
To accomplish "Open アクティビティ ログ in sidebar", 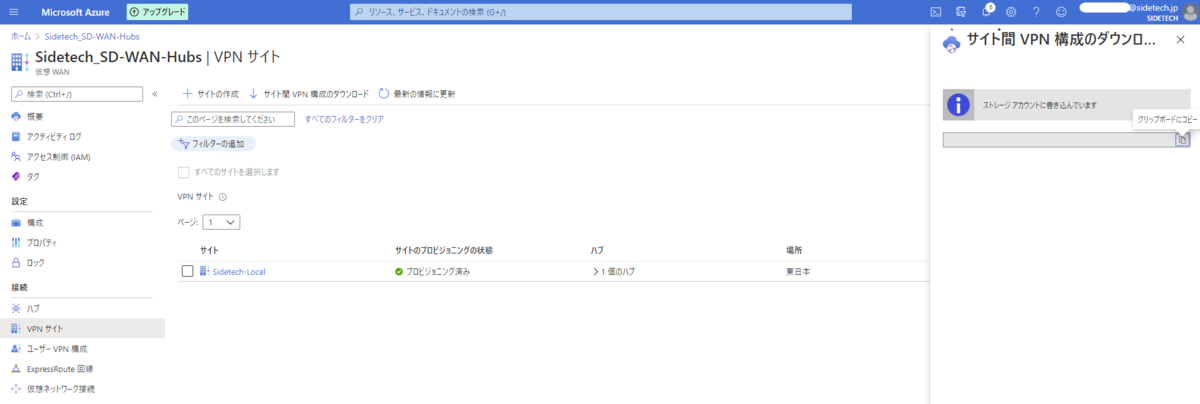I will tap(54, 136).
